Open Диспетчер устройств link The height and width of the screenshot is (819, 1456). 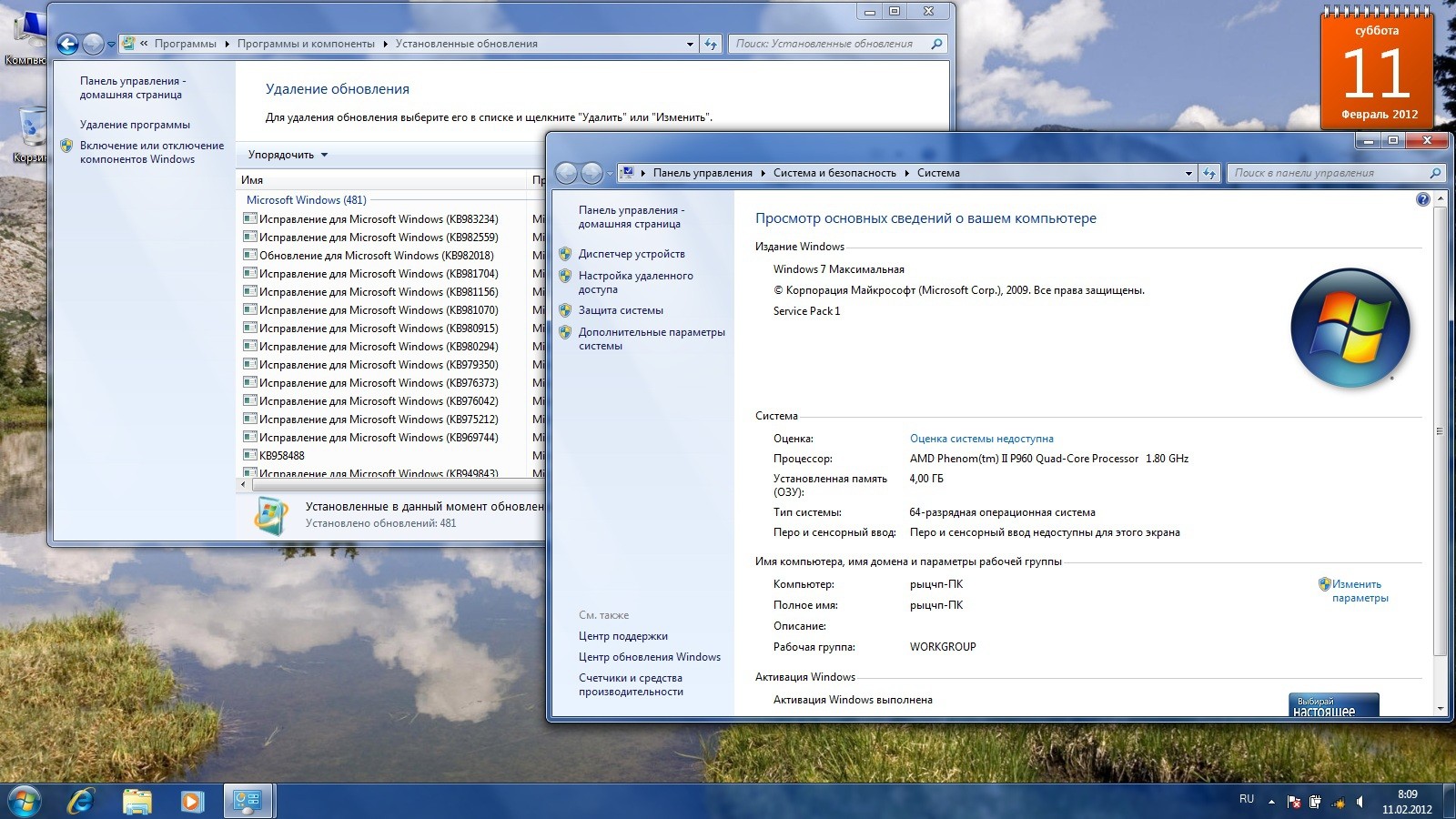coord(632,254)
